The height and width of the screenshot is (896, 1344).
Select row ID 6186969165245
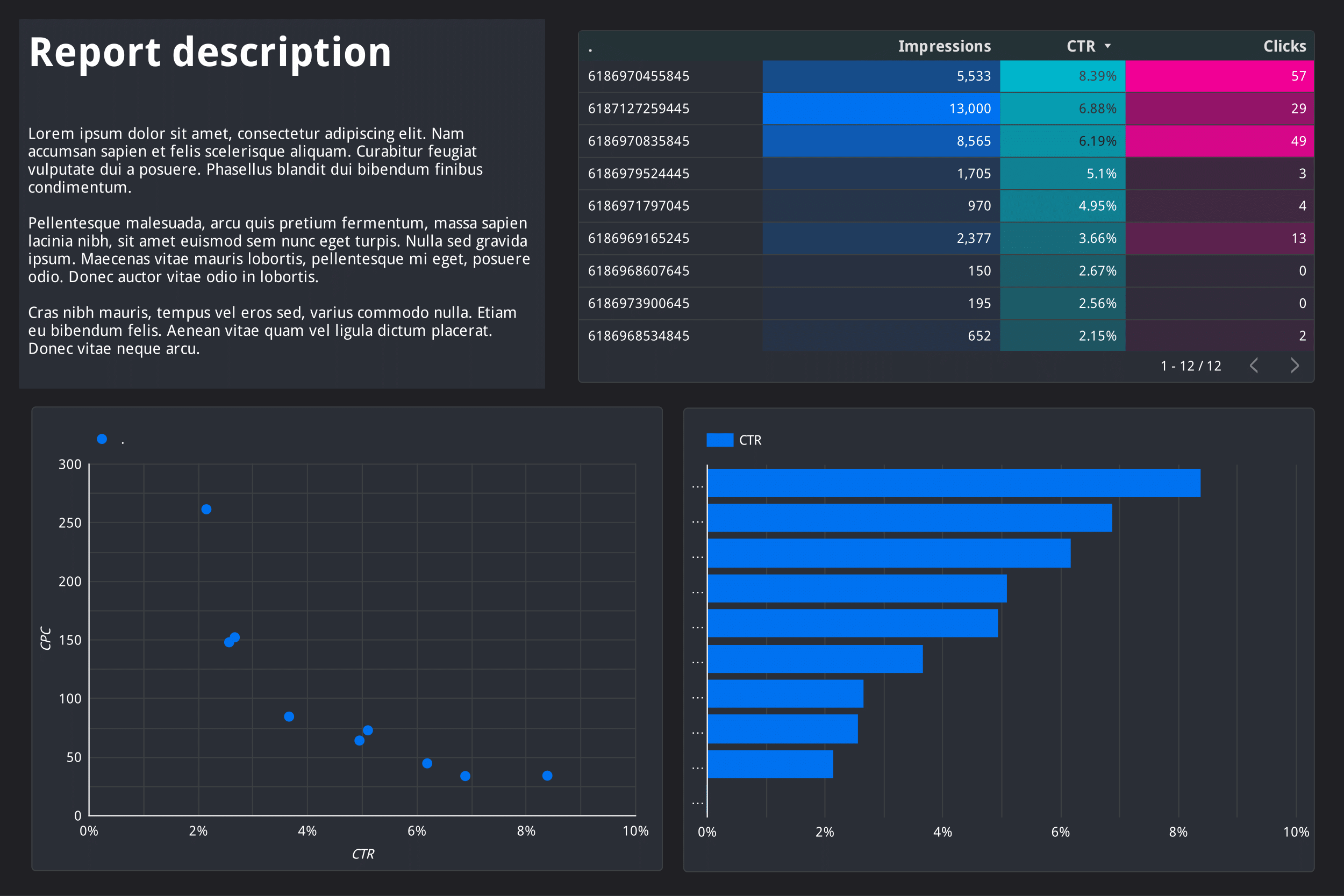pyautogui.click(x=638, y=238)
